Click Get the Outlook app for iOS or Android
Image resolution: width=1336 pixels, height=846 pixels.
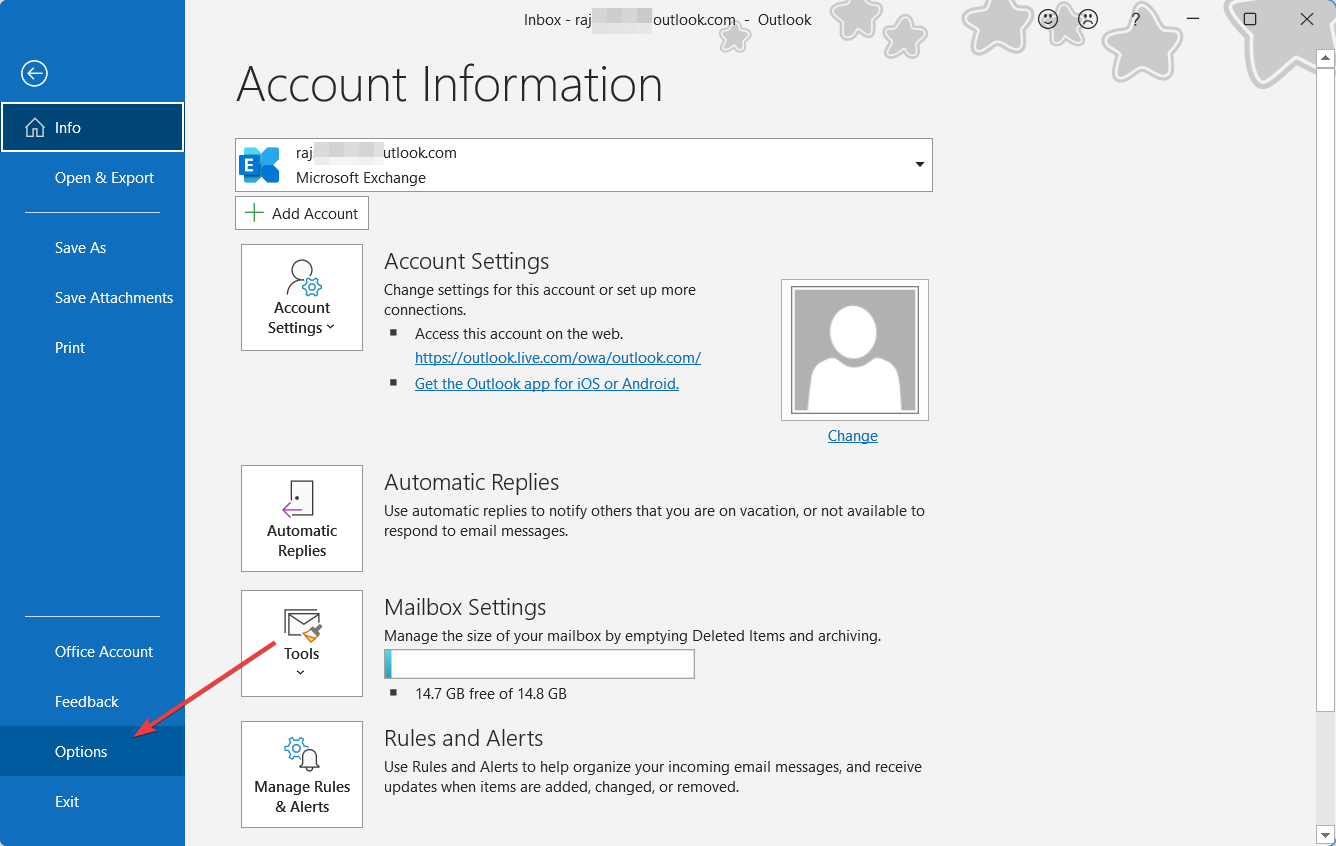tap(547, 383)
